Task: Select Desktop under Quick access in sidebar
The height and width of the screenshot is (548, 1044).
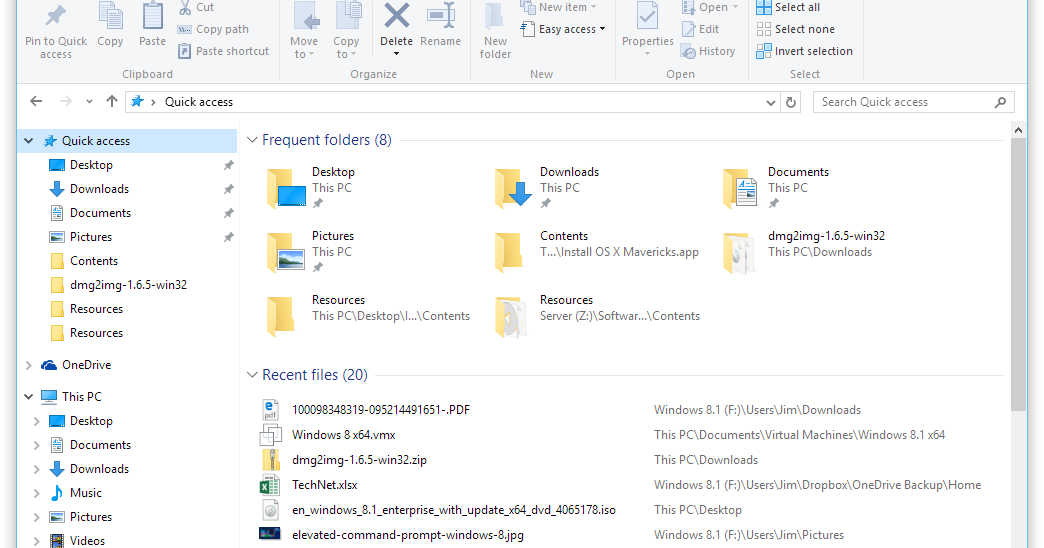Action: 91,165
